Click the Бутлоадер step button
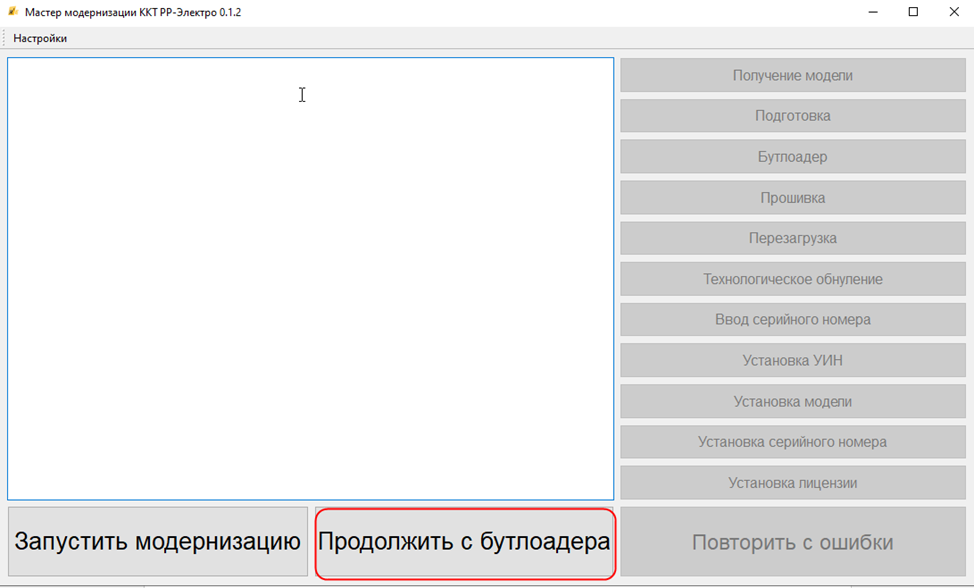The height and width of the screenshot is (588, 974). coord(792,157)
